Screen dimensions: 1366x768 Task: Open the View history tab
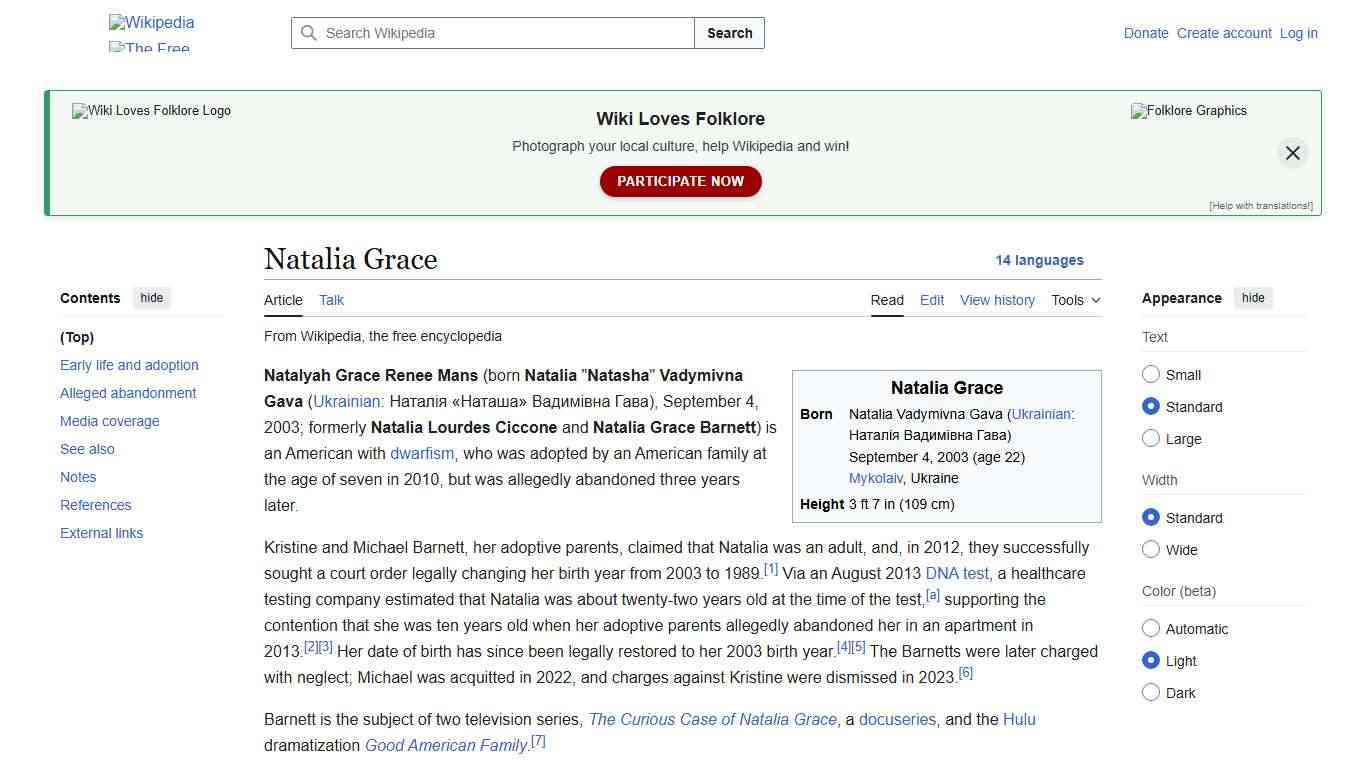[997, 300]
